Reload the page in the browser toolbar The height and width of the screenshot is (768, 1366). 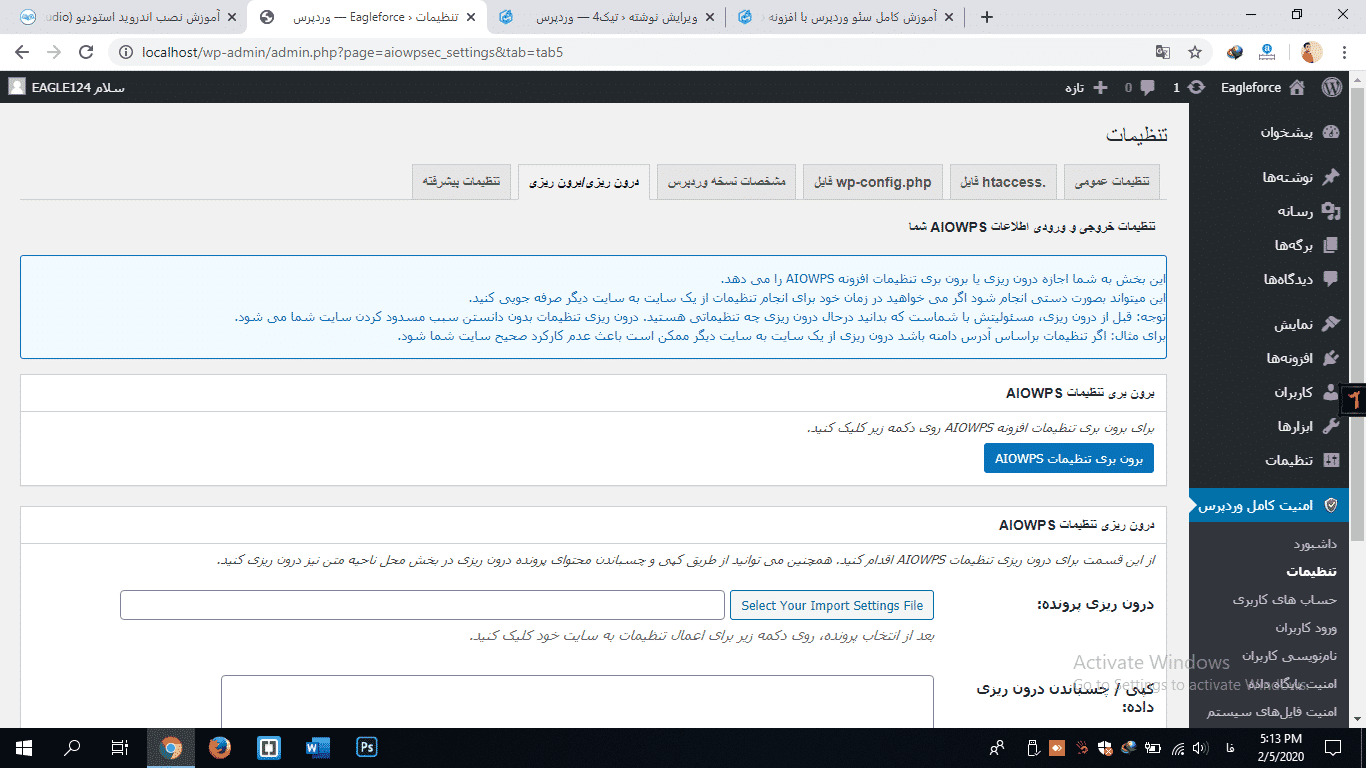point(86,52)
